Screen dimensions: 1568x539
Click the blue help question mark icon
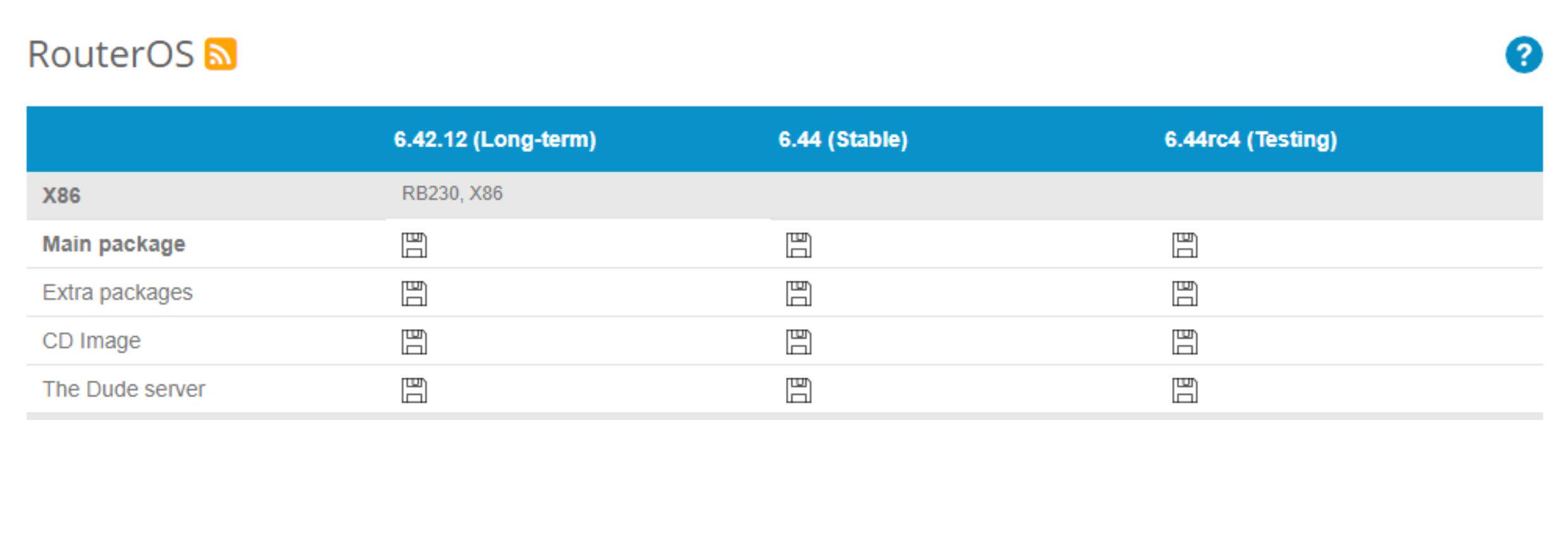coord(1523,55)
